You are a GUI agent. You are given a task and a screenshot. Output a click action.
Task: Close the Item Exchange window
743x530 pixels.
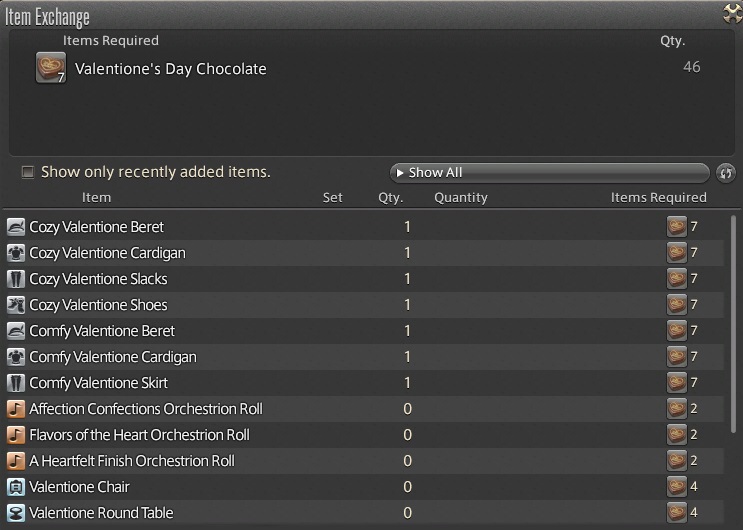click(731, 13)
